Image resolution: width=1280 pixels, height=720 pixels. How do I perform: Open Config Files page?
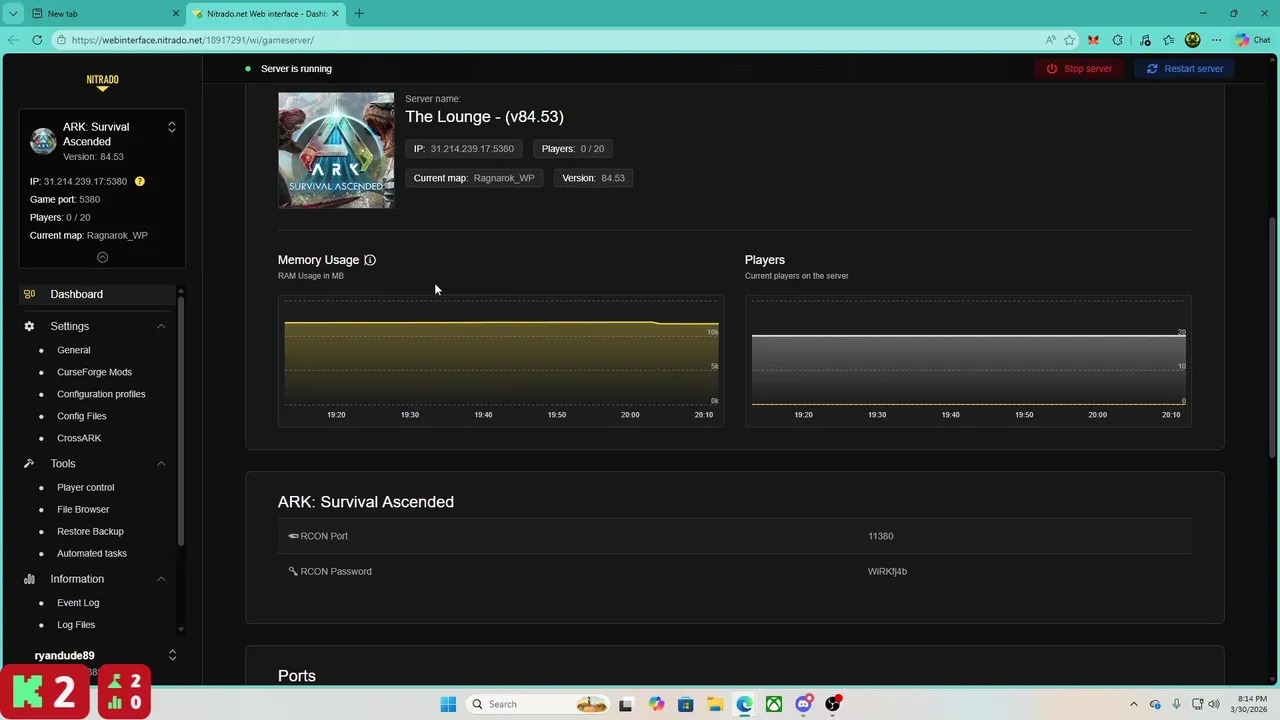tap(81, 416)
